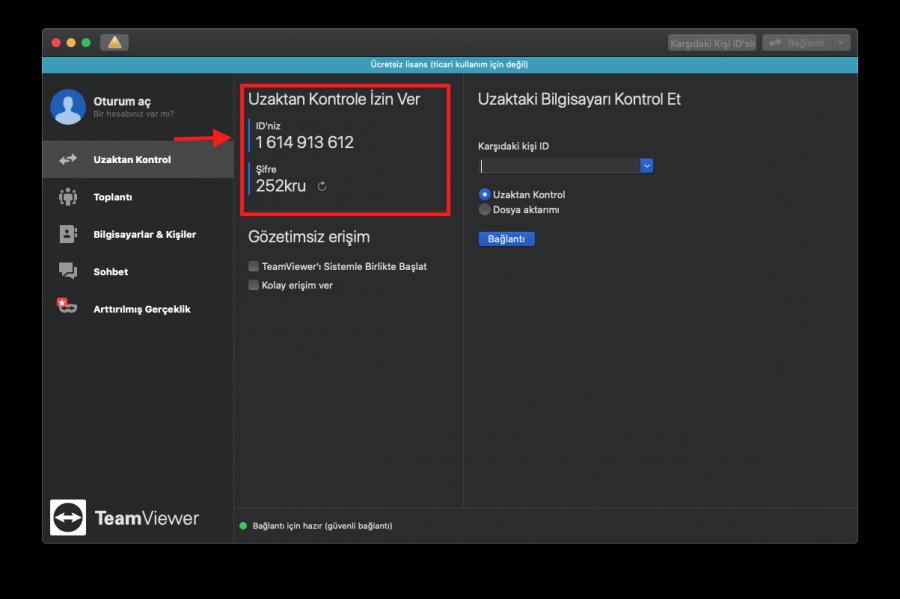900x599 pixels.
Task: Click the TeamViewer logo icon
Action: (68, 517)
